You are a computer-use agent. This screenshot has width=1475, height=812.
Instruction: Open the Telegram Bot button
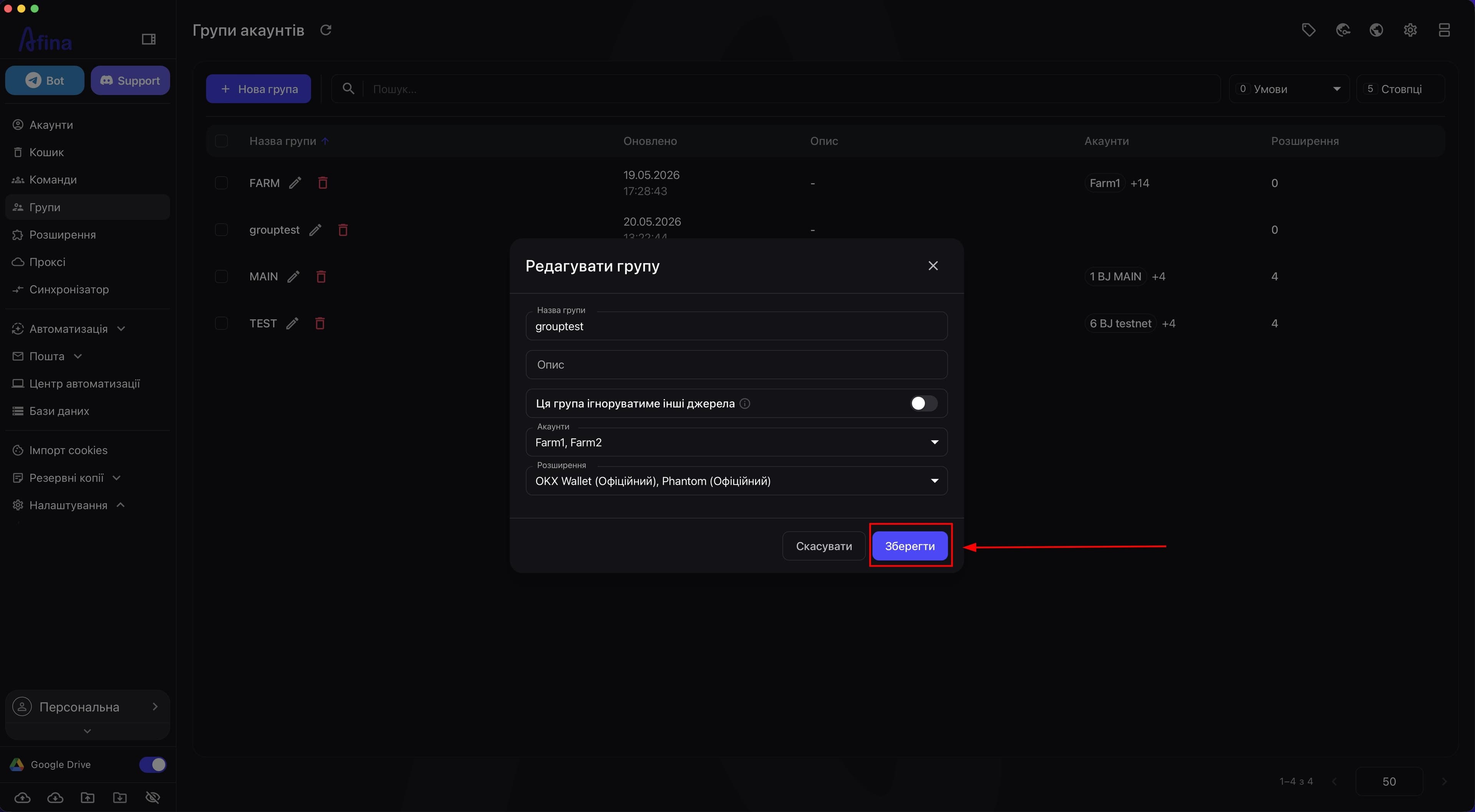(x=45, y=81)
